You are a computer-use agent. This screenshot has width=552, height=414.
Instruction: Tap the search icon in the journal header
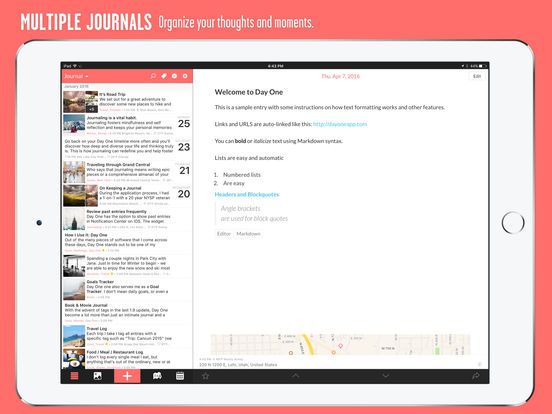coord(153,76)
